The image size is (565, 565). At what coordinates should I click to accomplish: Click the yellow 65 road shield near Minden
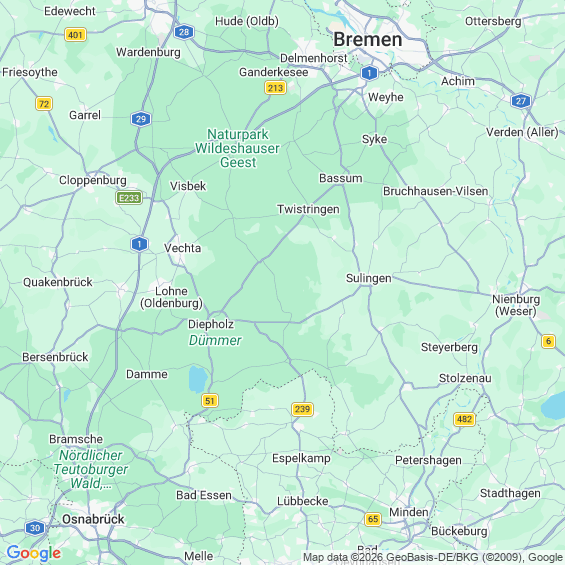point(373,519)
